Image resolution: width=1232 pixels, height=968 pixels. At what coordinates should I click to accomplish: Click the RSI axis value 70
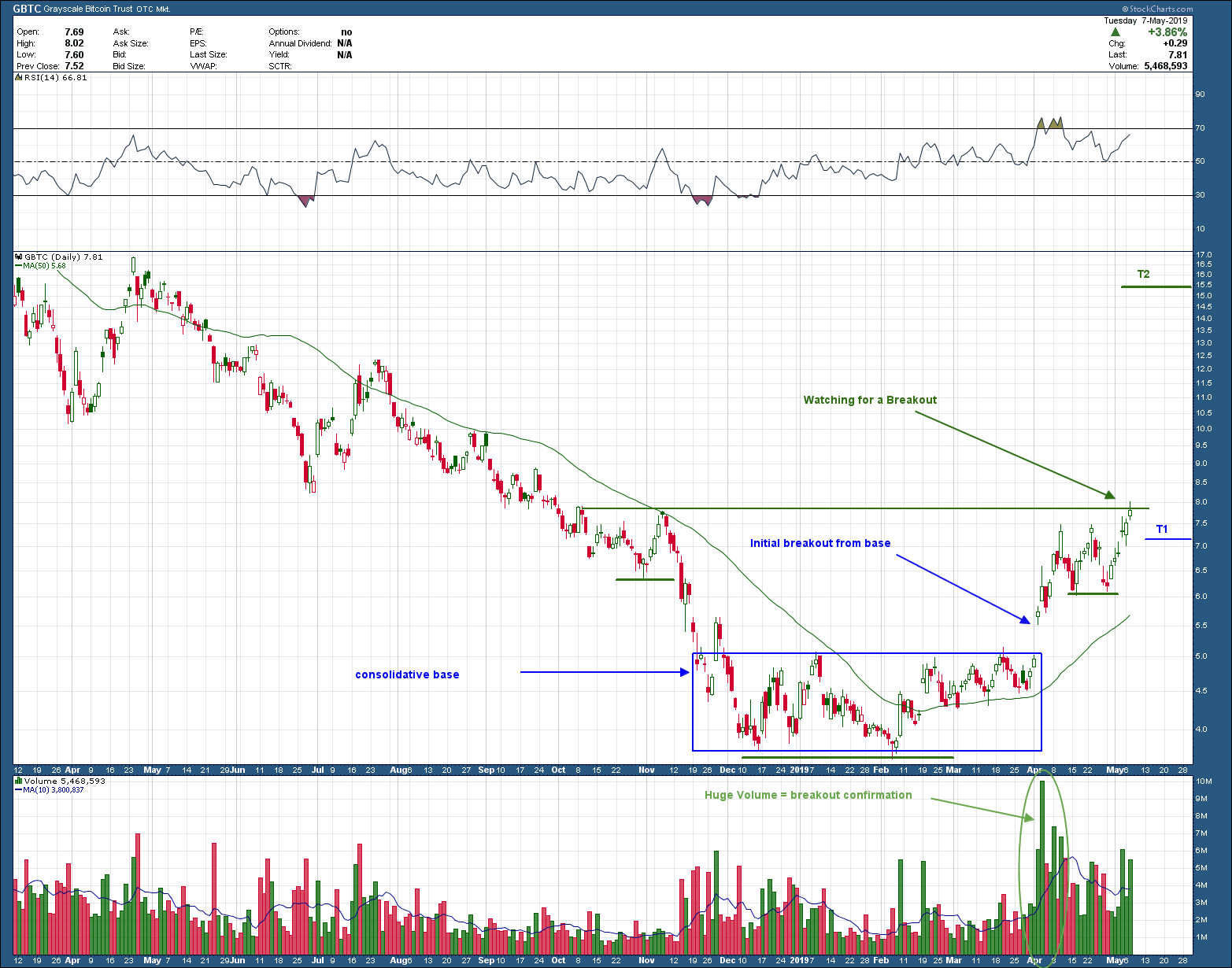[1200, 128]
